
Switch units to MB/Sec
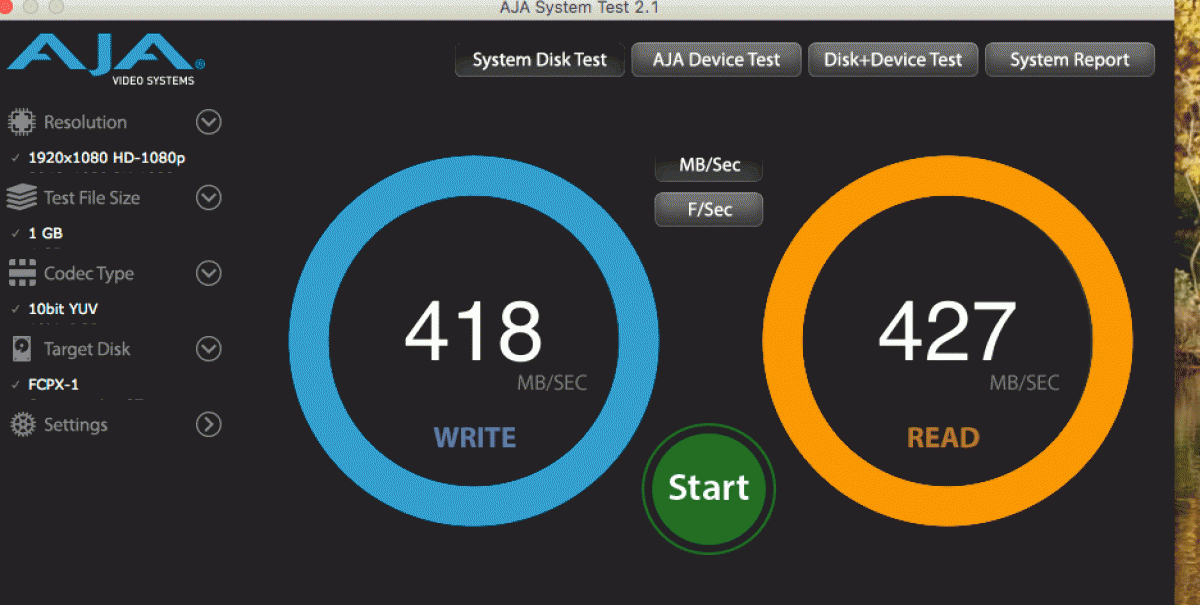[709, 165]
